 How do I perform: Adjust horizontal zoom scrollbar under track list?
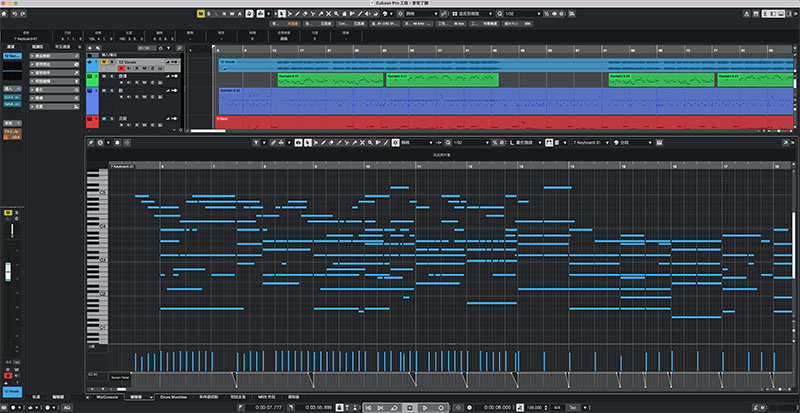click(208, 131)
